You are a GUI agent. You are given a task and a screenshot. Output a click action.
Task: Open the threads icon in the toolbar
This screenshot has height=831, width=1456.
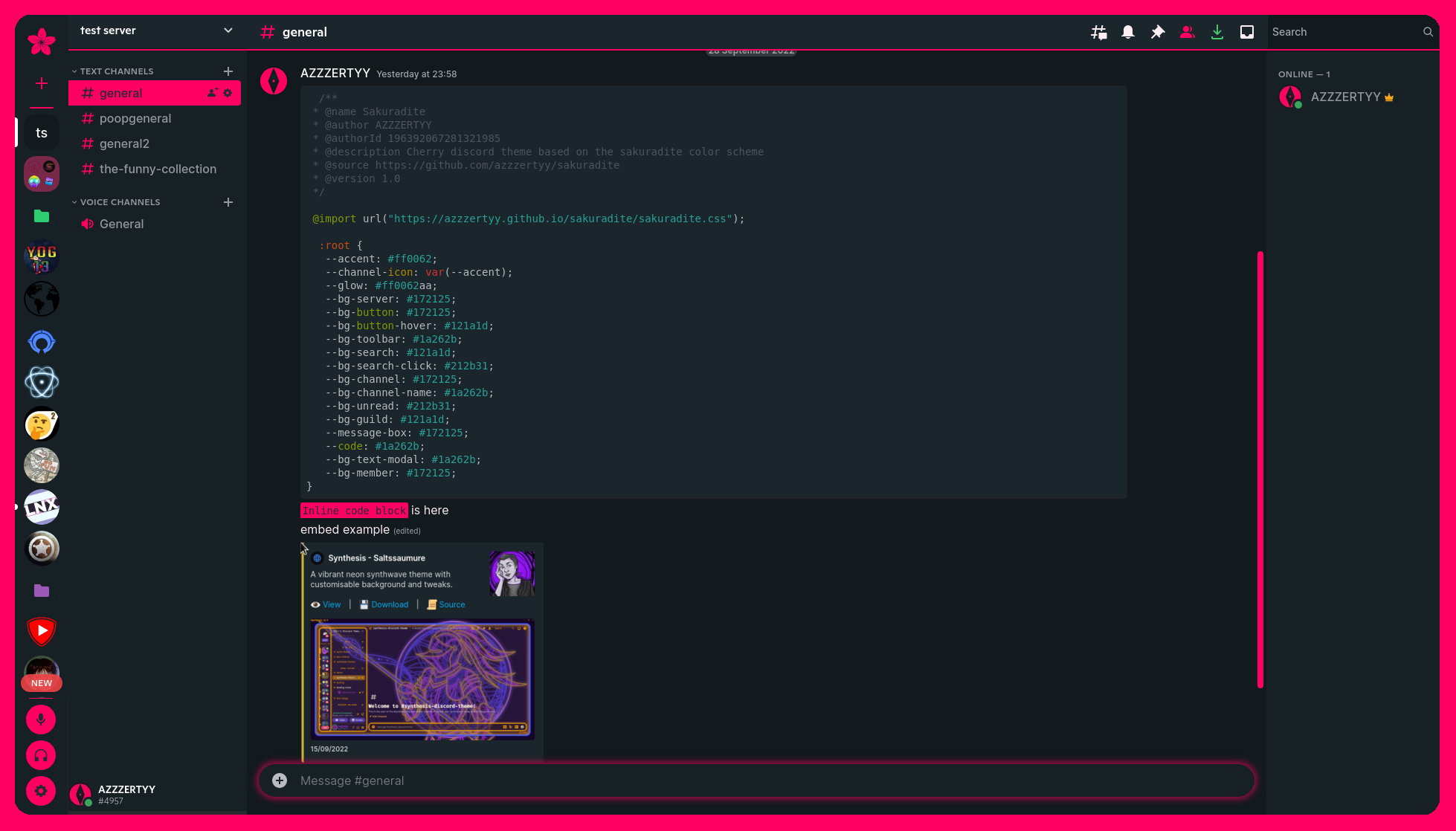[1098, 32]
